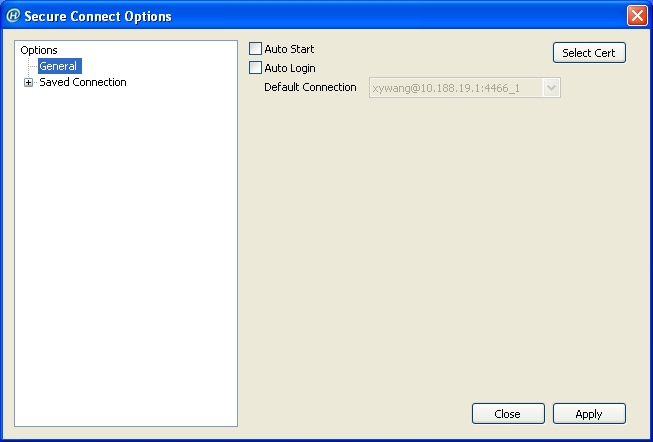
Task: Expand the Saved Connection tree node
Action: tap(28, 83)
